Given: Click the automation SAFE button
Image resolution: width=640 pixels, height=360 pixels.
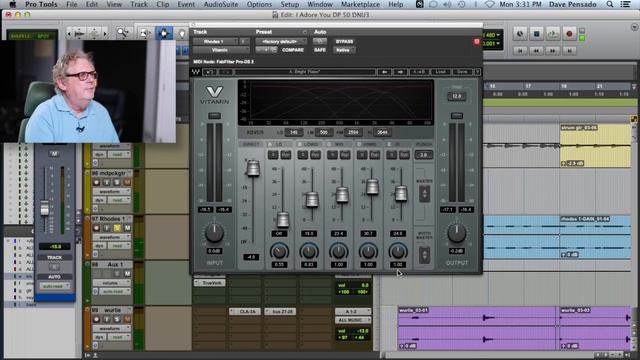Looking at the screenshot, I should coord(320,50).
